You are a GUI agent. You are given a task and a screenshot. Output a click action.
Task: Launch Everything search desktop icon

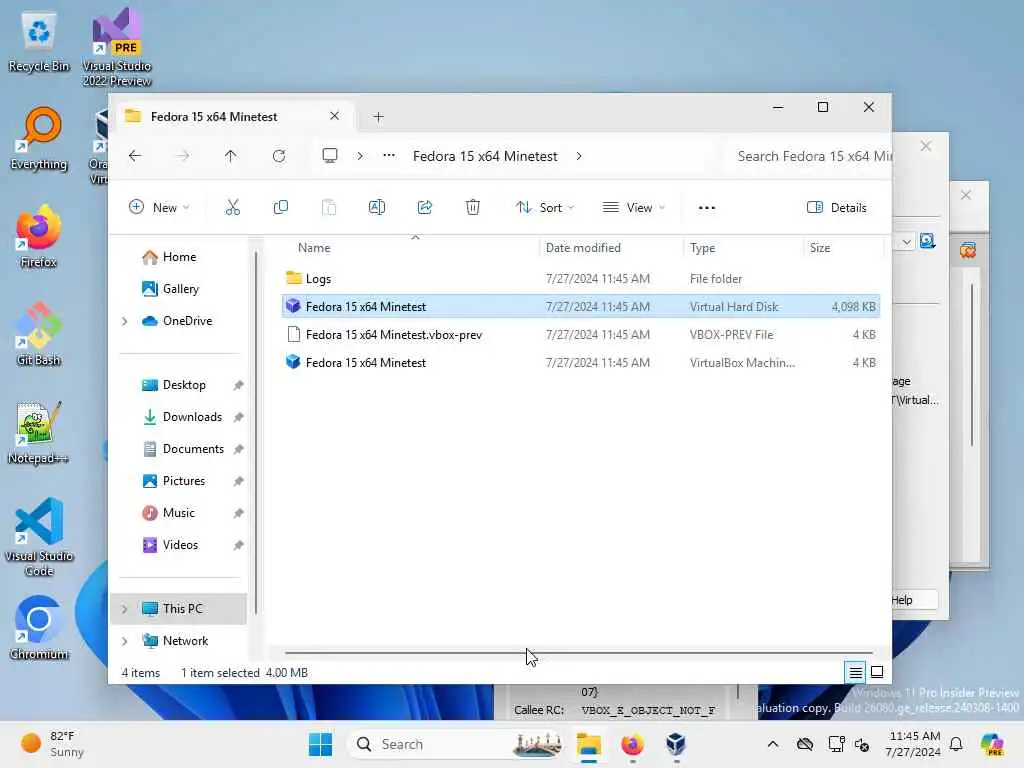39,139
